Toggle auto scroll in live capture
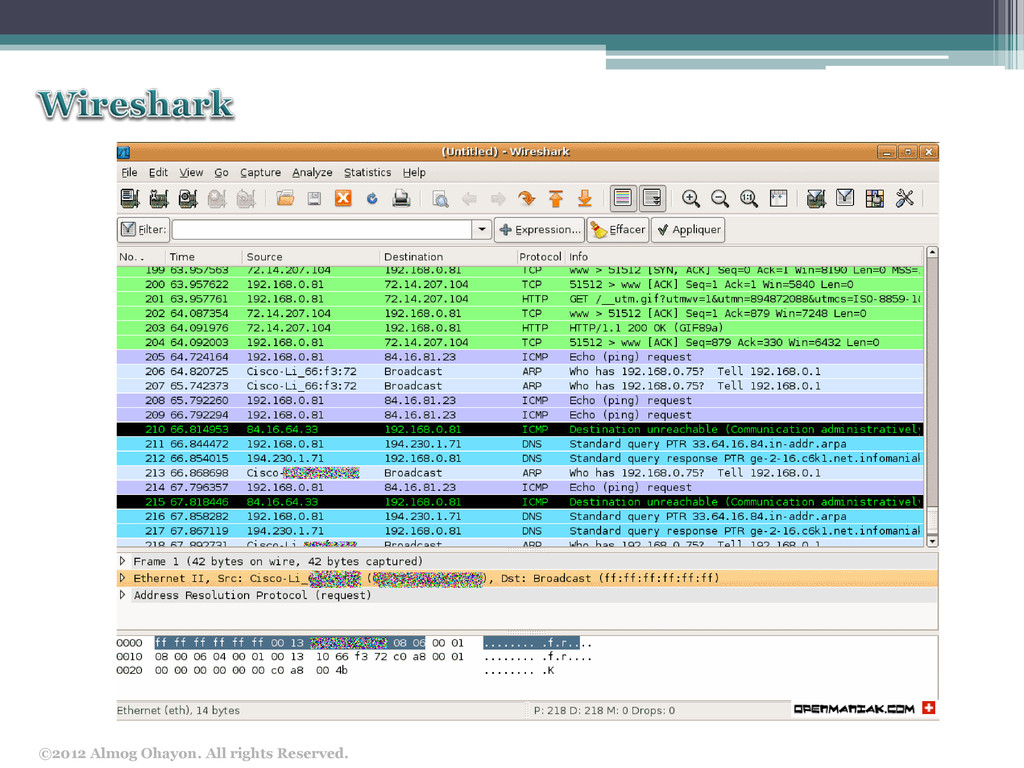Image resolution: width=1024 pixels, height=768 pixels. [652, 198]
